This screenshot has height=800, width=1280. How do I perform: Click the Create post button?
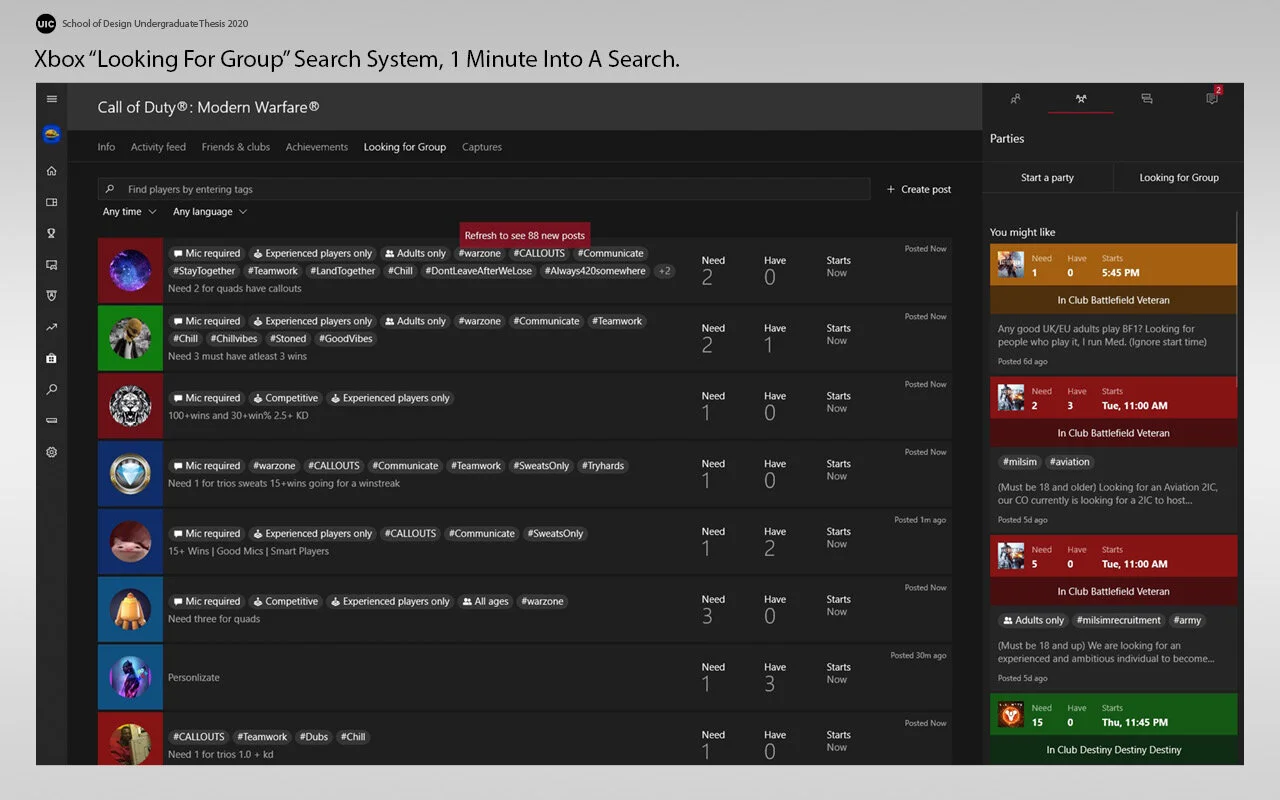pyautogui.click(x=919, y=189)
